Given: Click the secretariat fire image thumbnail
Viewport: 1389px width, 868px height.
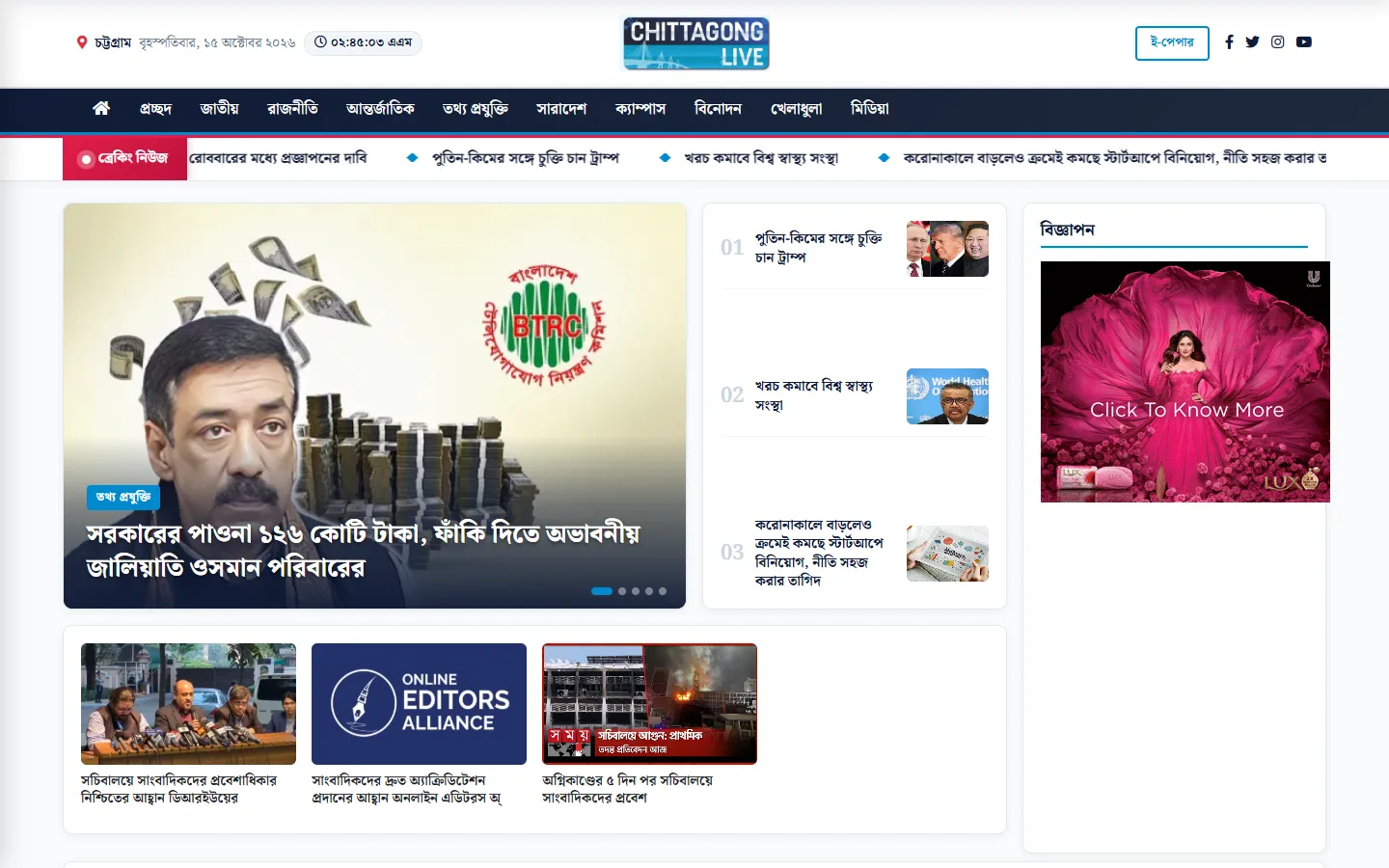Looking at the screenshot, I should pos(649,704).
